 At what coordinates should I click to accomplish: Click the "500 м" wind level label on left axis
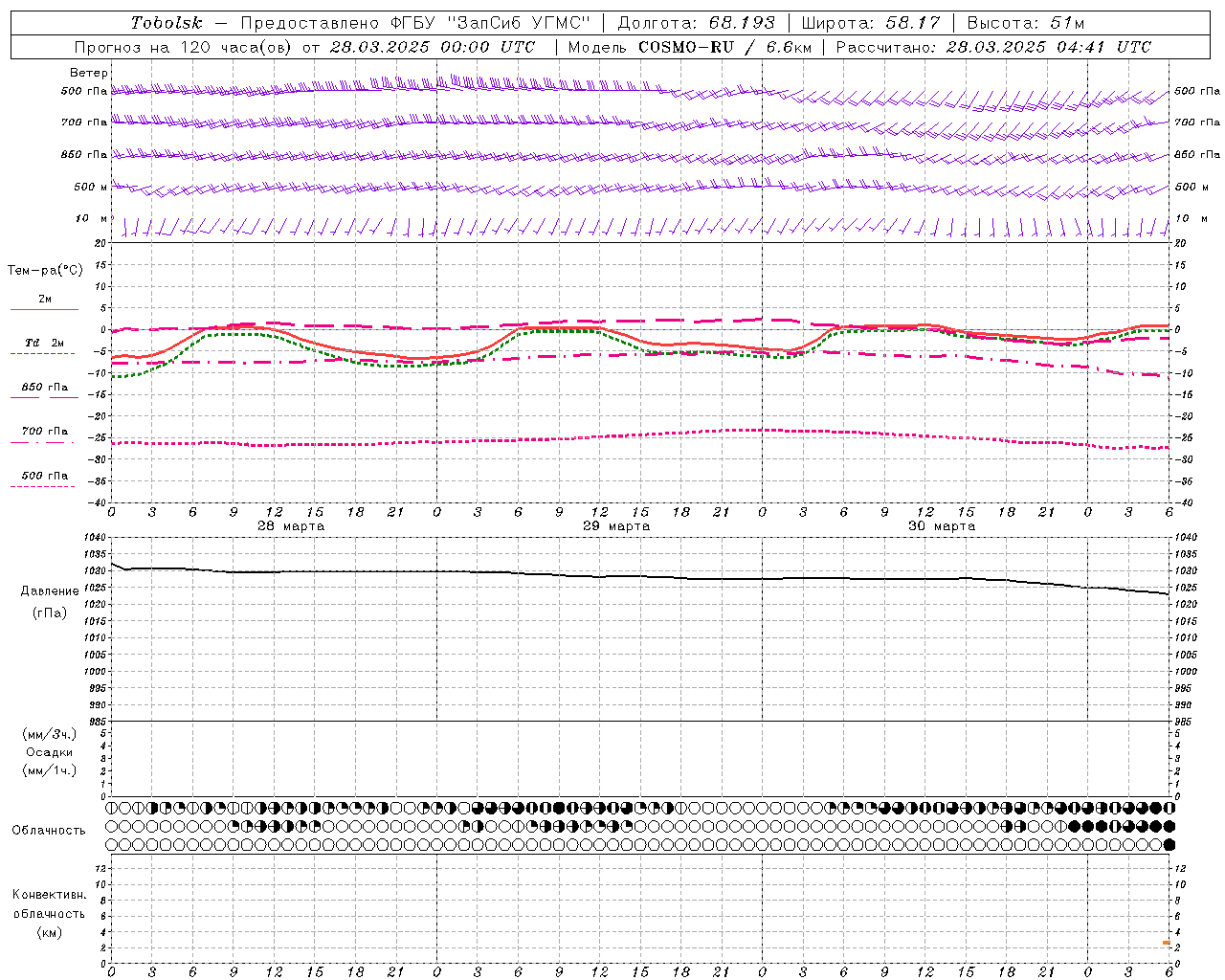pos(91,187)
